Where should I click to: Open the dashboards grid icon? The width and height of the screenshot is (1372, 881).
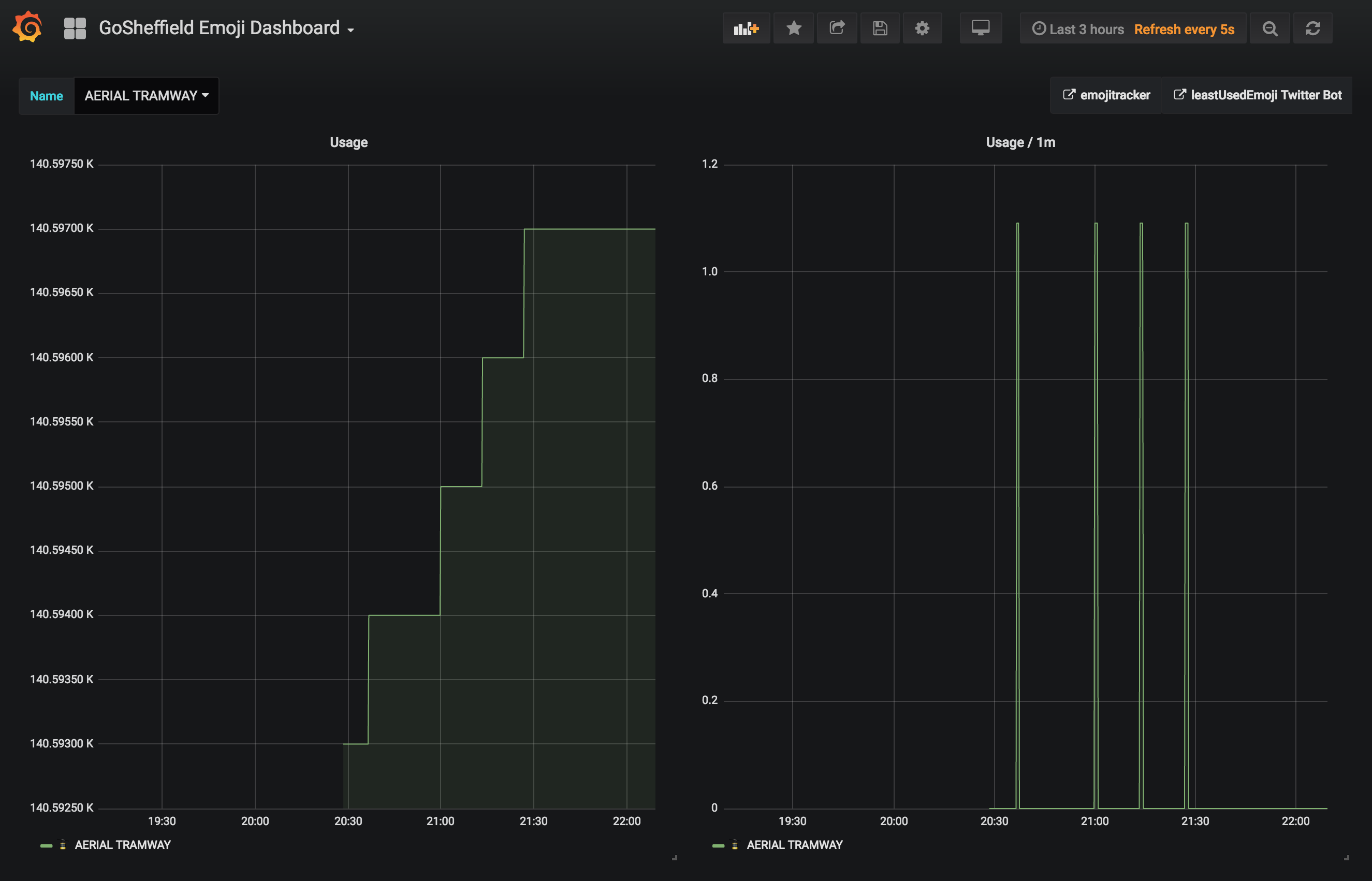point(75,28)
